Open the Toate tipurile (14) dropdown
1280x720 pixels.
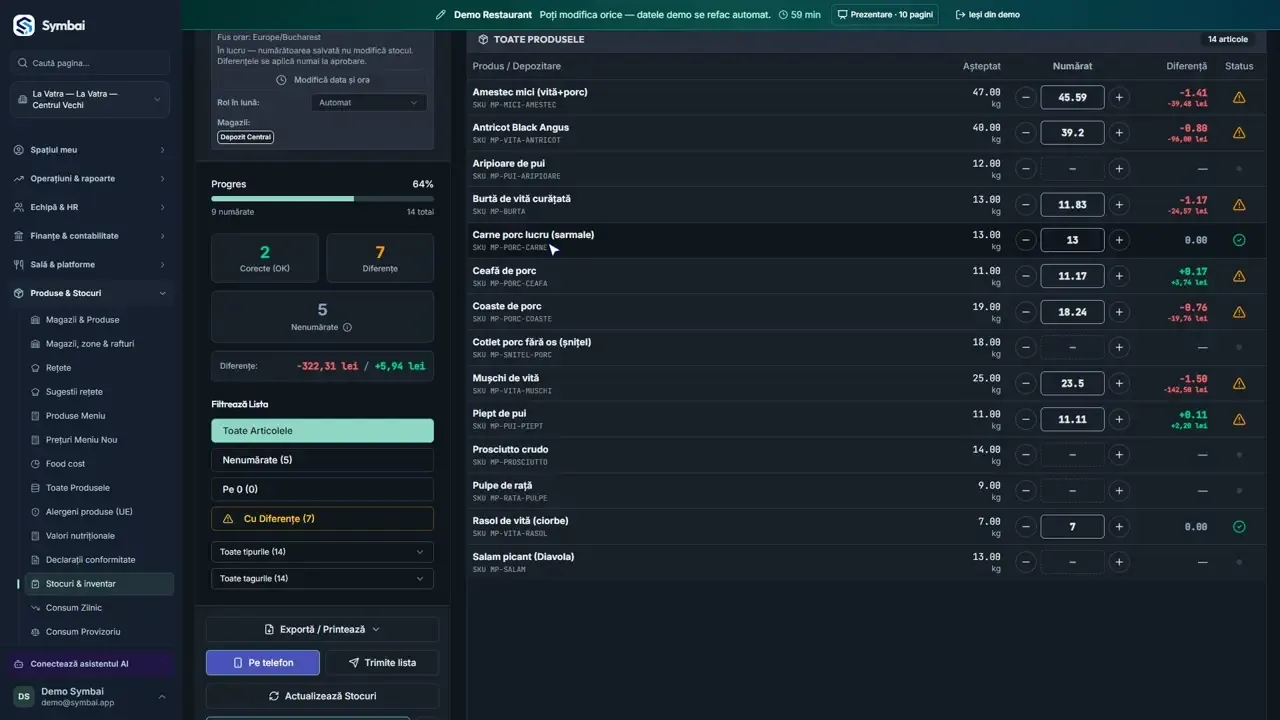(322, 552)
